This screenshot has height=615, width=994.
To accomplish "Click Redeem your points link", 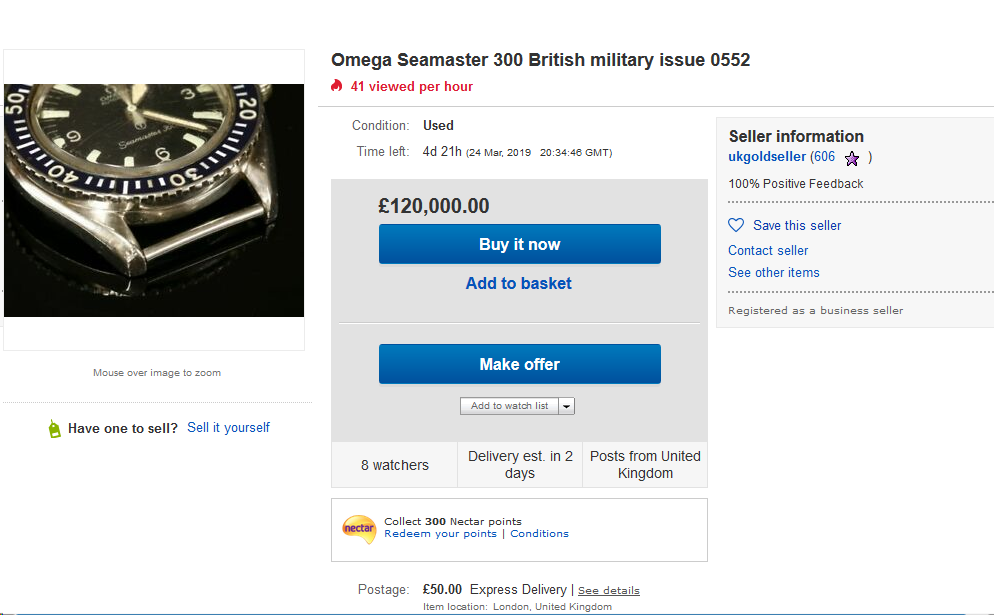I will 440,534.
